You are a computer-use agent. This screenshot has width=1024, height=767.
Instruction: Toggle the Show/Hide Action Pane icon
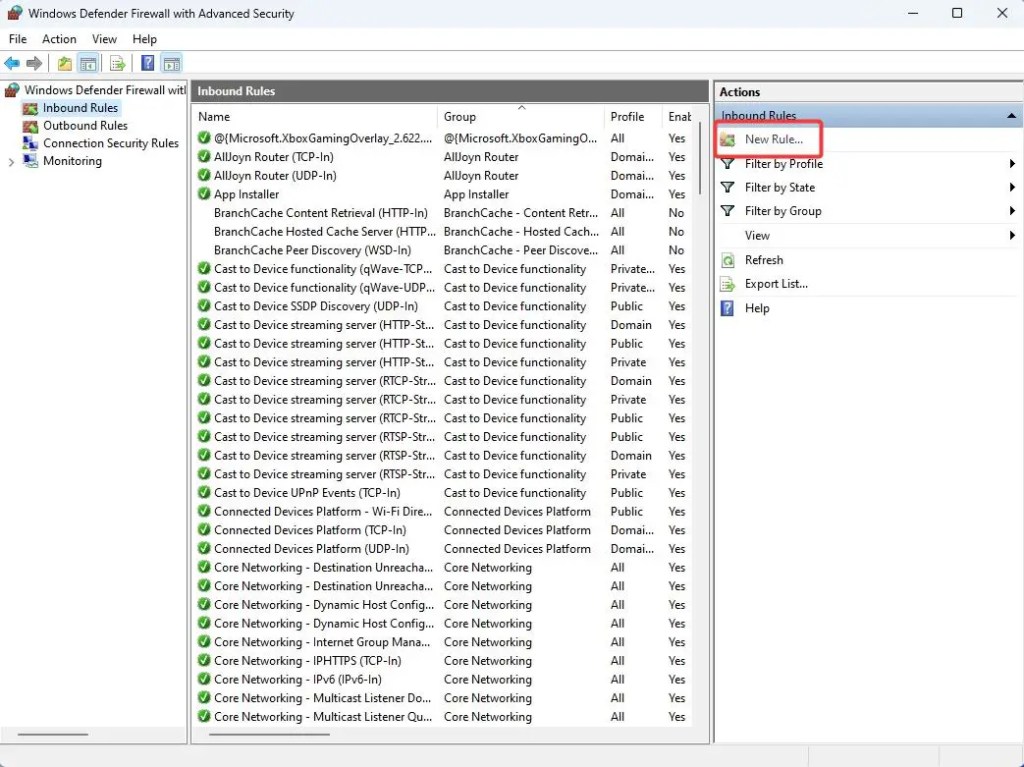coord(172,63)
